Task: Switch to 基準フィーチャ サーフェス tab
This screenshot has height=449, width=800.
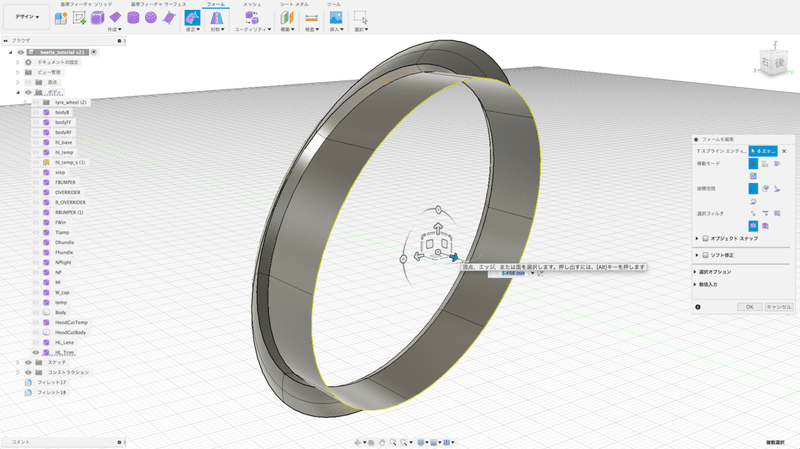Action: click(x=158, y=4)
